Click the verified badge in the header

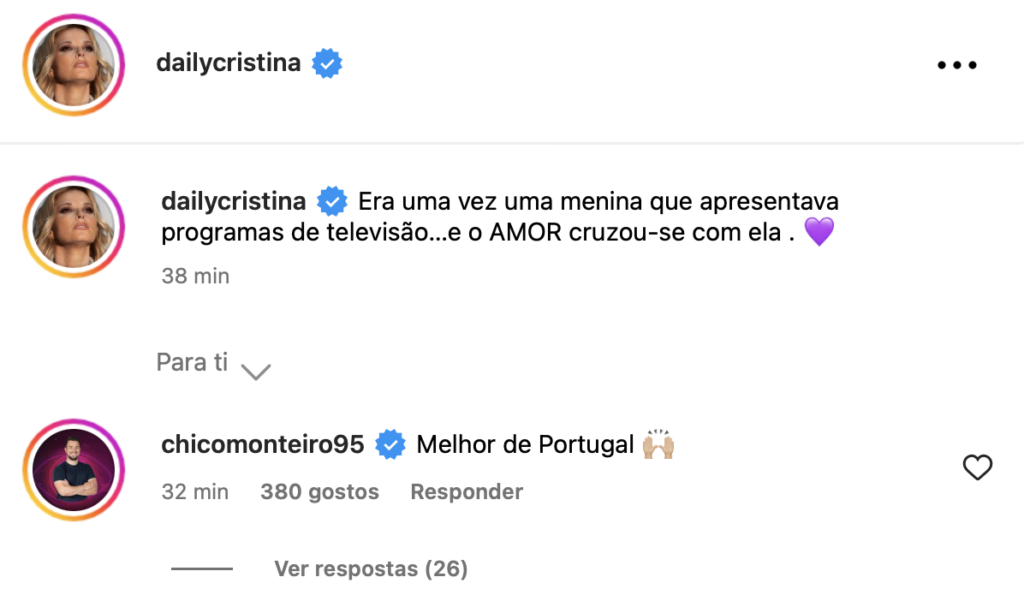327,63
